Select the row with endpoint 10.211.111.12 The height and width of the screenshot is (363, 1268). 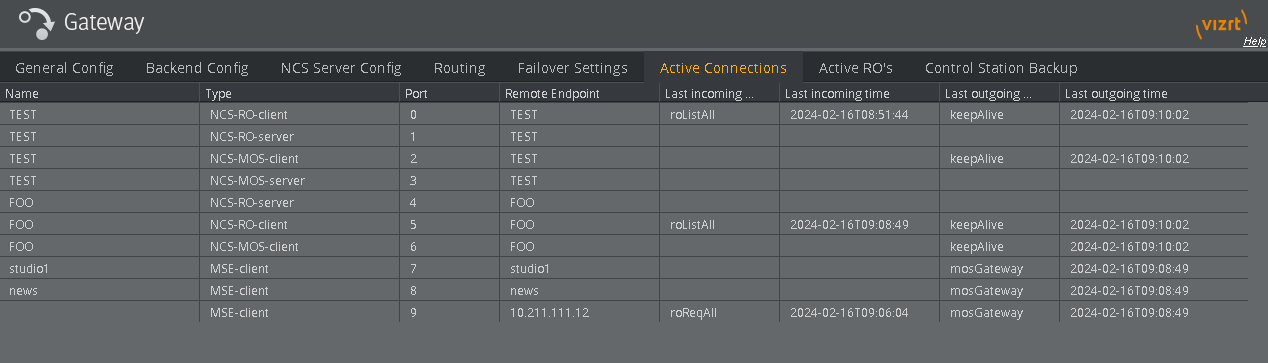coord(624,313)
